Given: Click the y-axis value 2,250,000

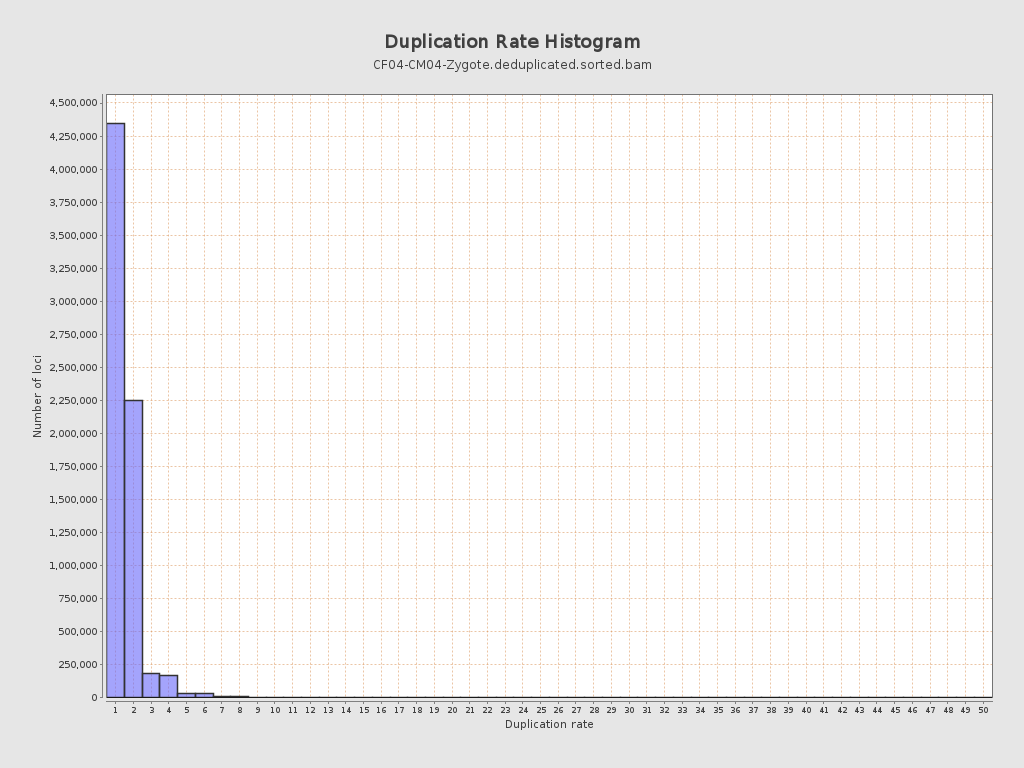Looking at the screenshot, I should pos(74,400).
